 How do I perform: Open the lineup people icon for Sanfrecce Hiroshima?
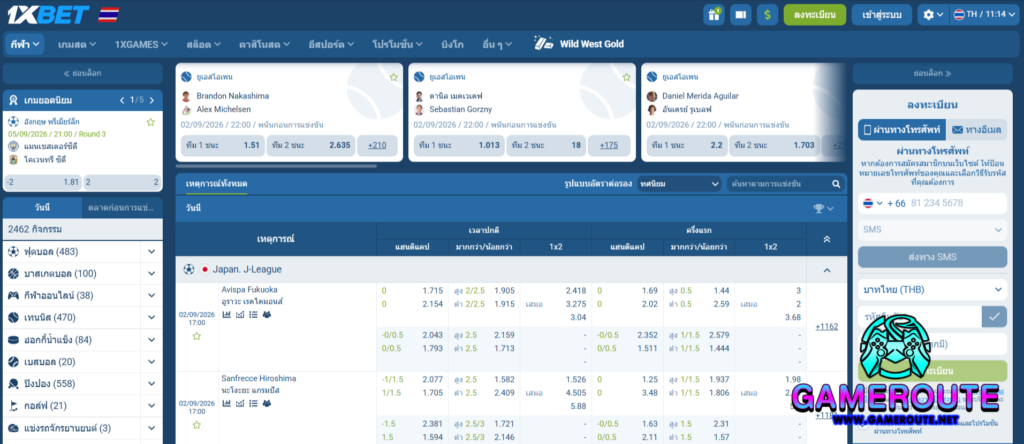click(x=266, y=404)
